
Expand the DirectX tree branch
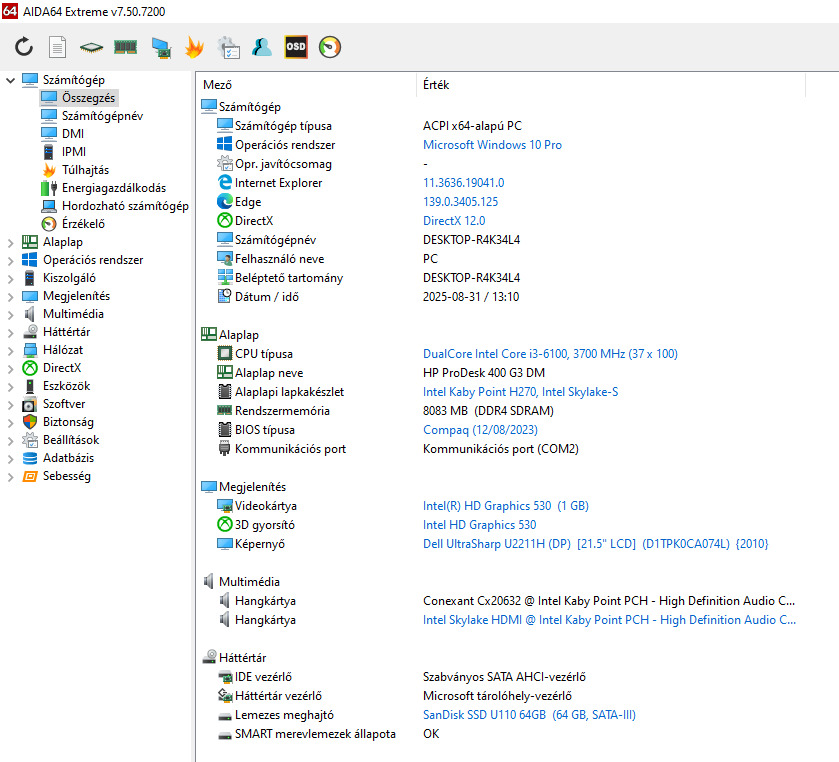10,369
